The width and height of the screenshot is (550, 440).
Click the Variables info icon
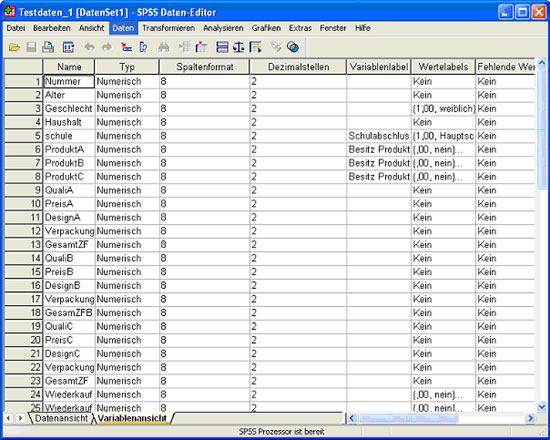click(143, 47)
